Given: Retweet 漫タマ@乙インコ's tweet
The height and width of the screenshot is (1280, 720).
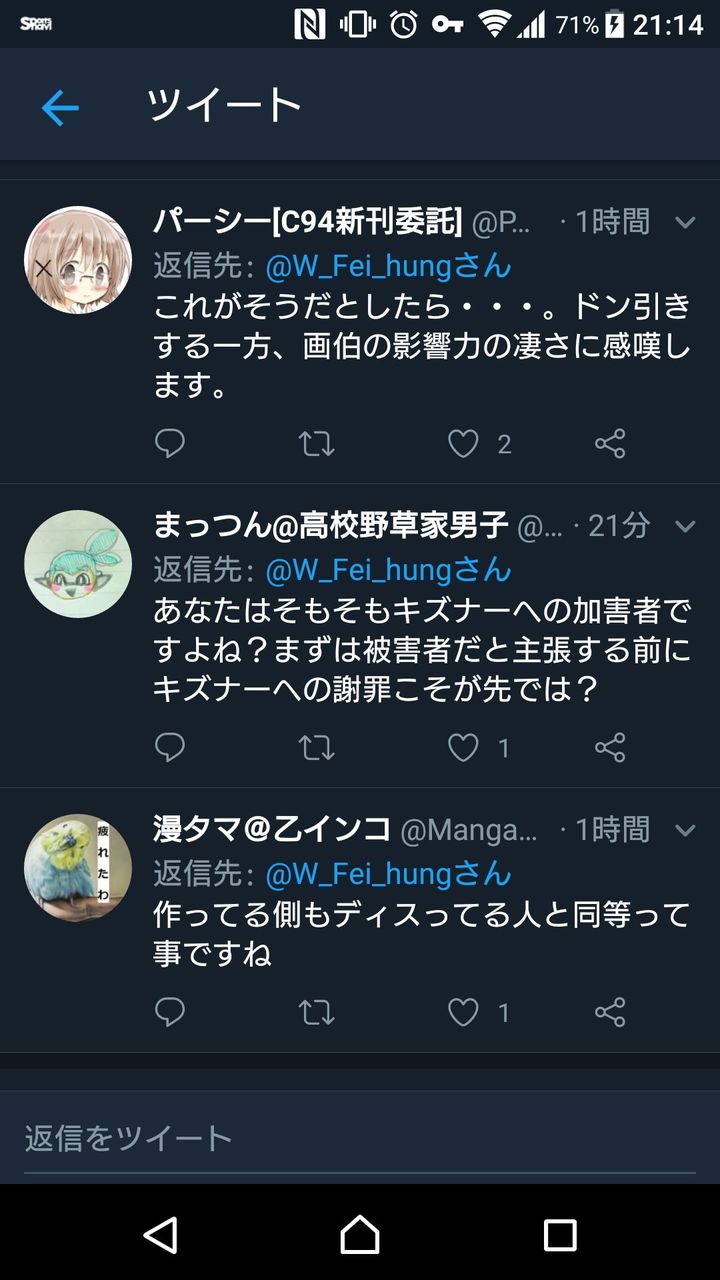Looking at the screenshot, I should click(x=317, y=1012).
